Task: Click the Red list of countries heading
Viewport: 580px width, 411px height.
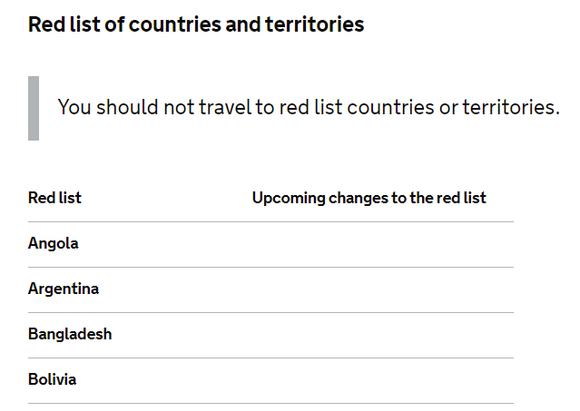Action: (x=196, y=25)
